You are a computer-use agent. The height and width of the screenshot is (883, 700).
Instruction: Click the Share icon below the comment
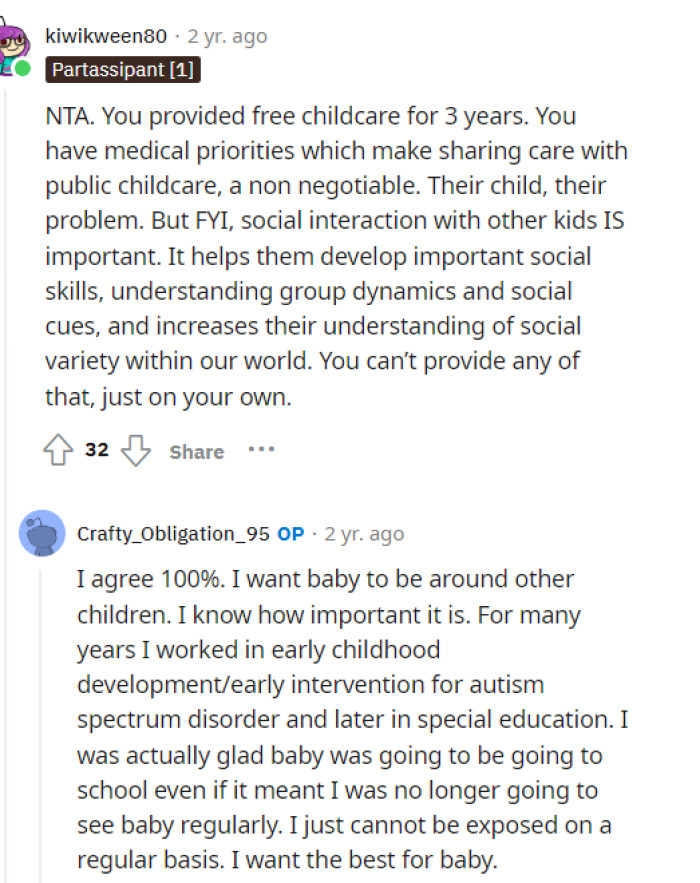pos(195,452)
